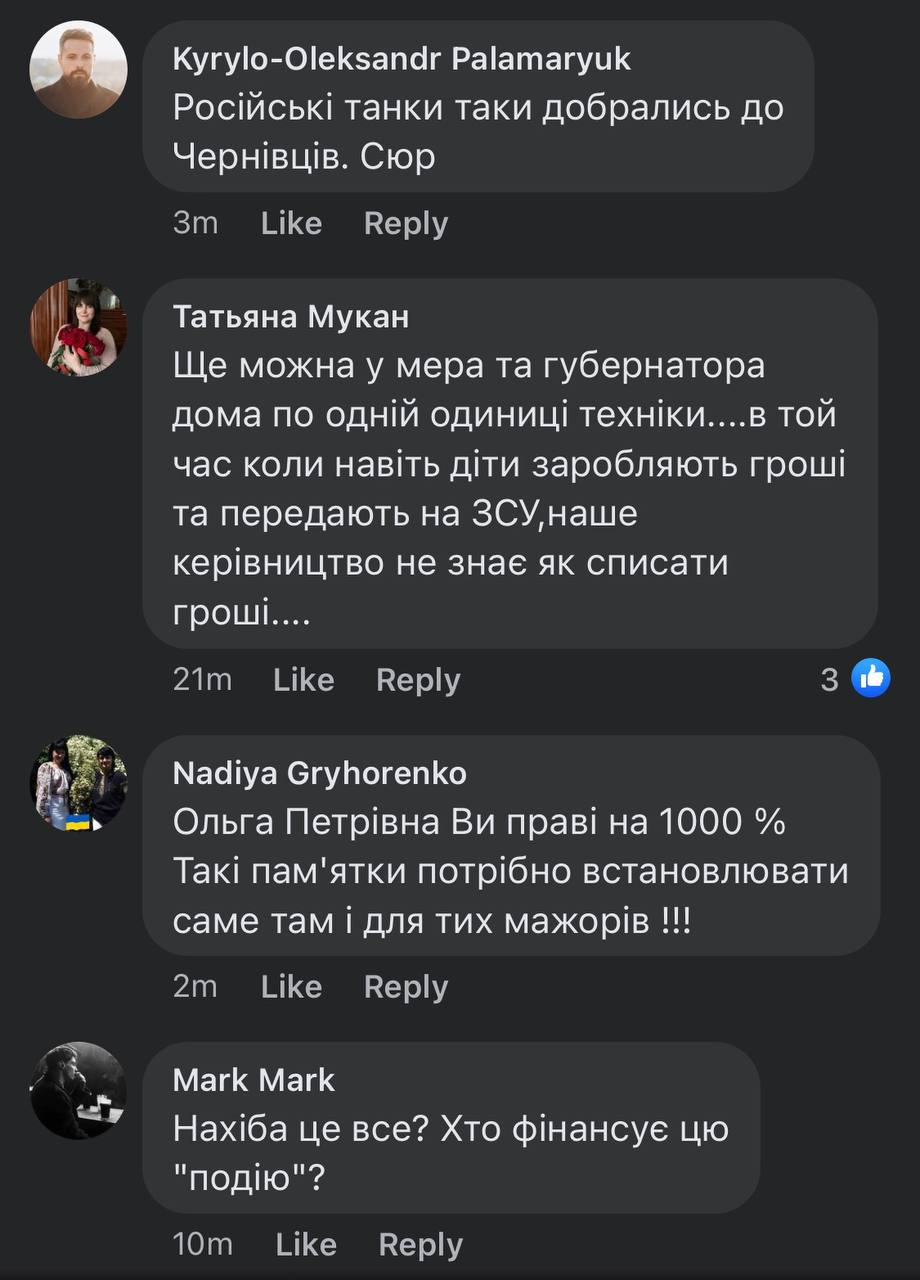Like Nadiya Gryhorenko's comment
This screenshot has height=1280, width=920.
click(291, 987)
